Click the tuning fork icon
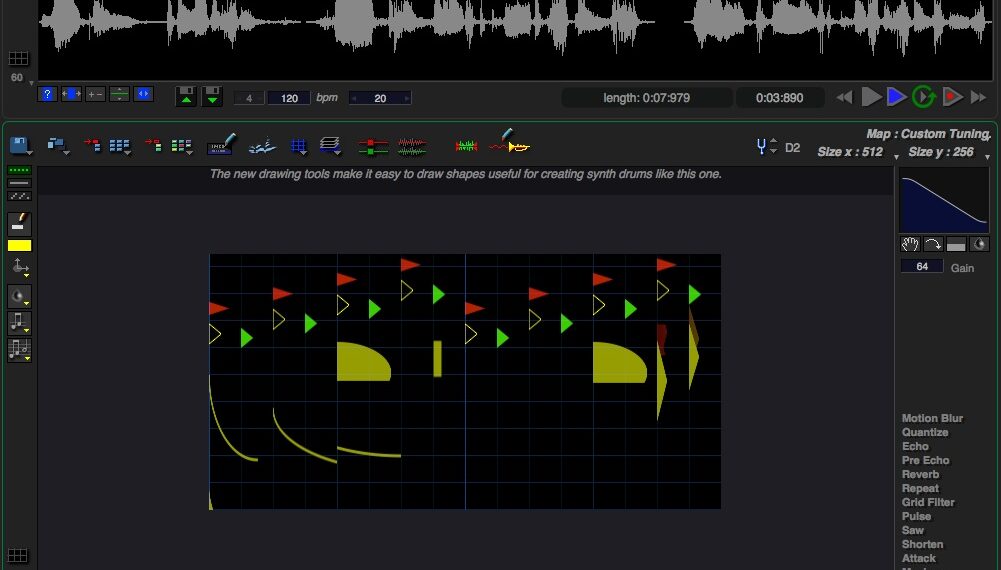The image size is (1001, 570). 765,147
